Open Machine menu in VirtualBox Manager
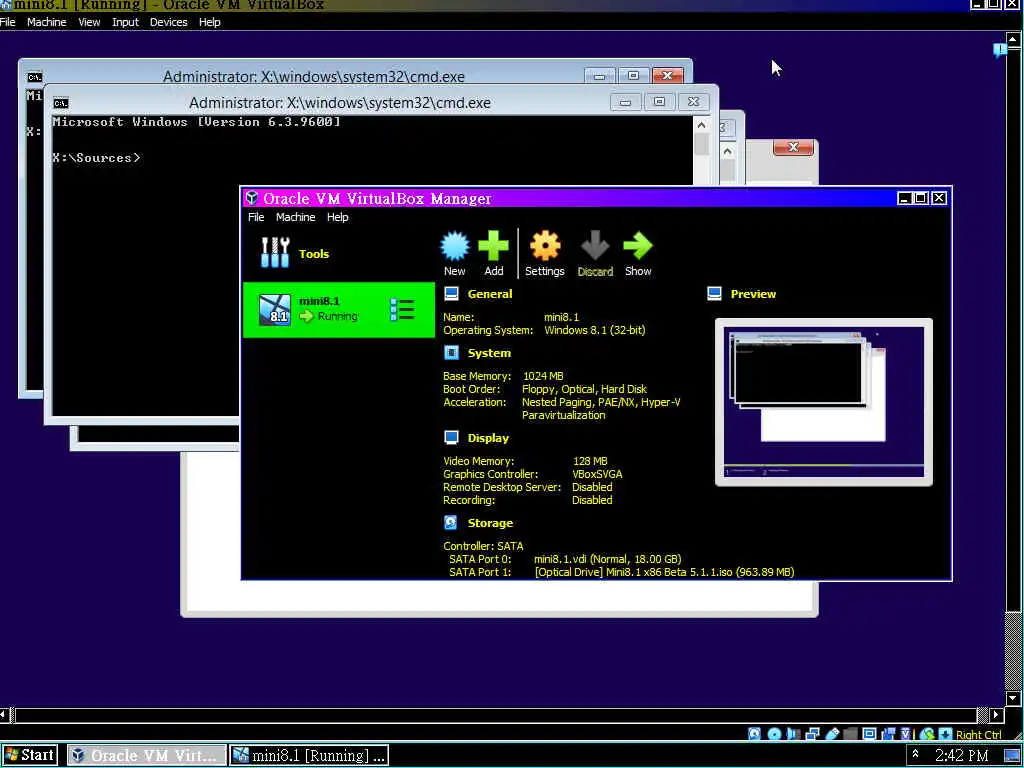 click(295, 217)
